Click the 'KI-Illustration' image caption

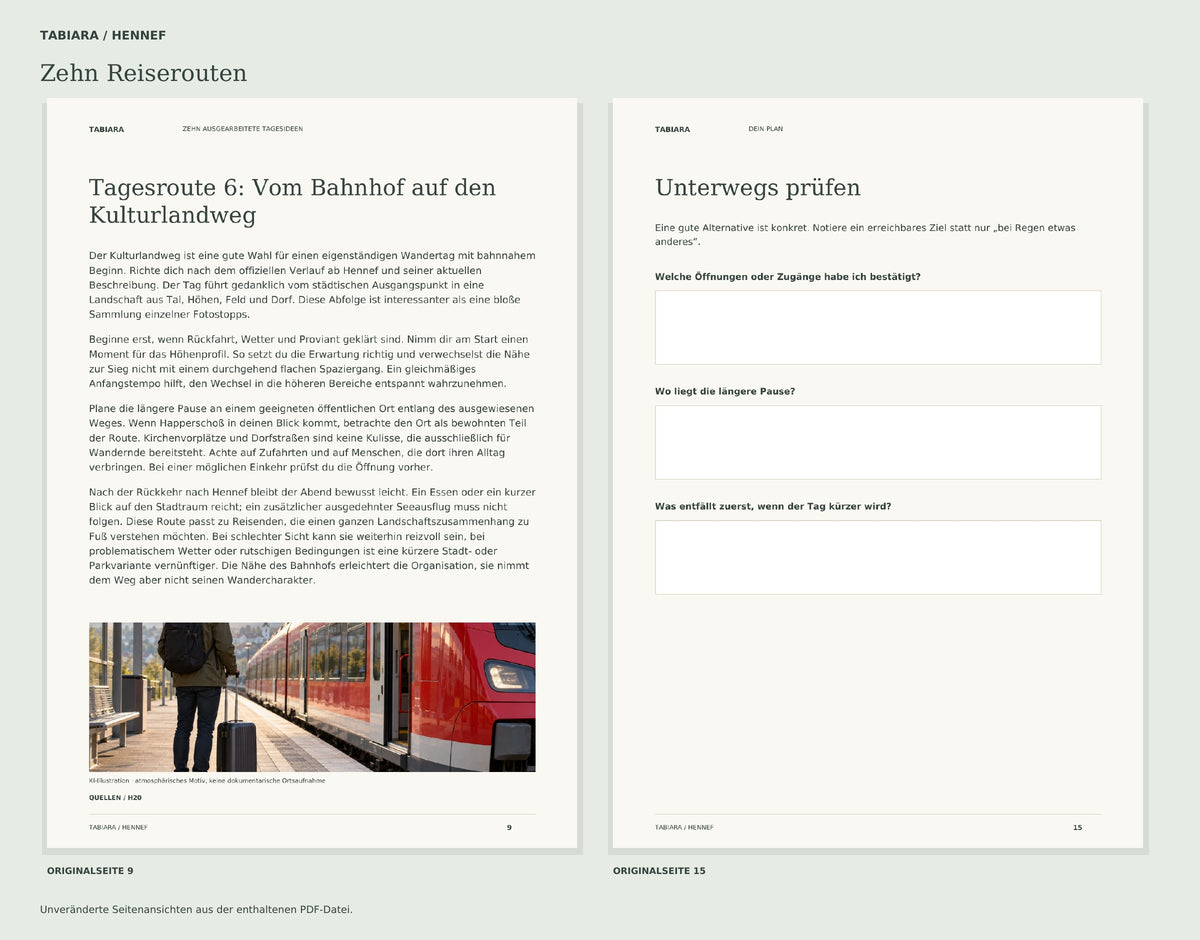pos(207,781)
